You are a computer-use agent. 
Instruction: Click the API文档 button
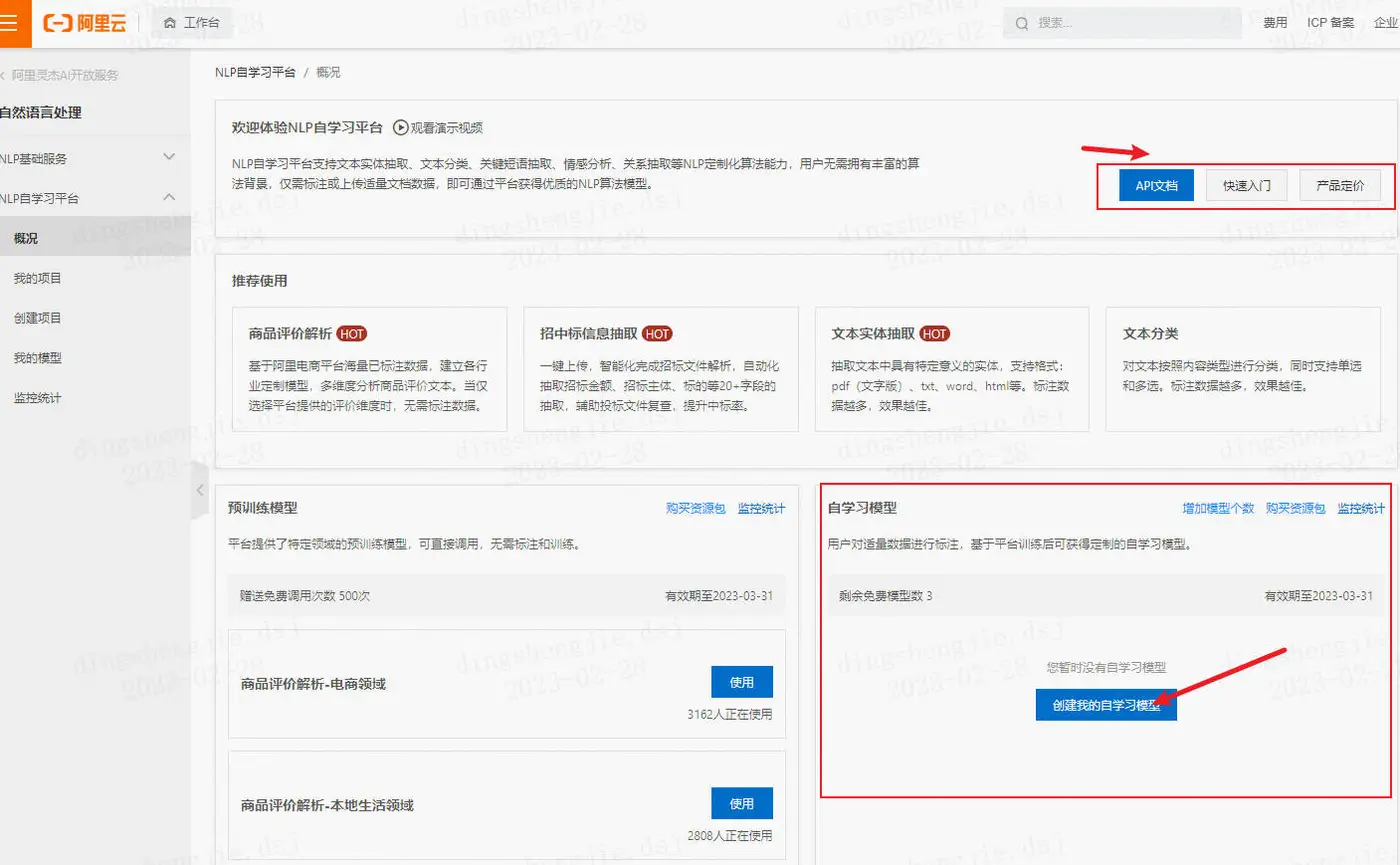point(1156,186)
